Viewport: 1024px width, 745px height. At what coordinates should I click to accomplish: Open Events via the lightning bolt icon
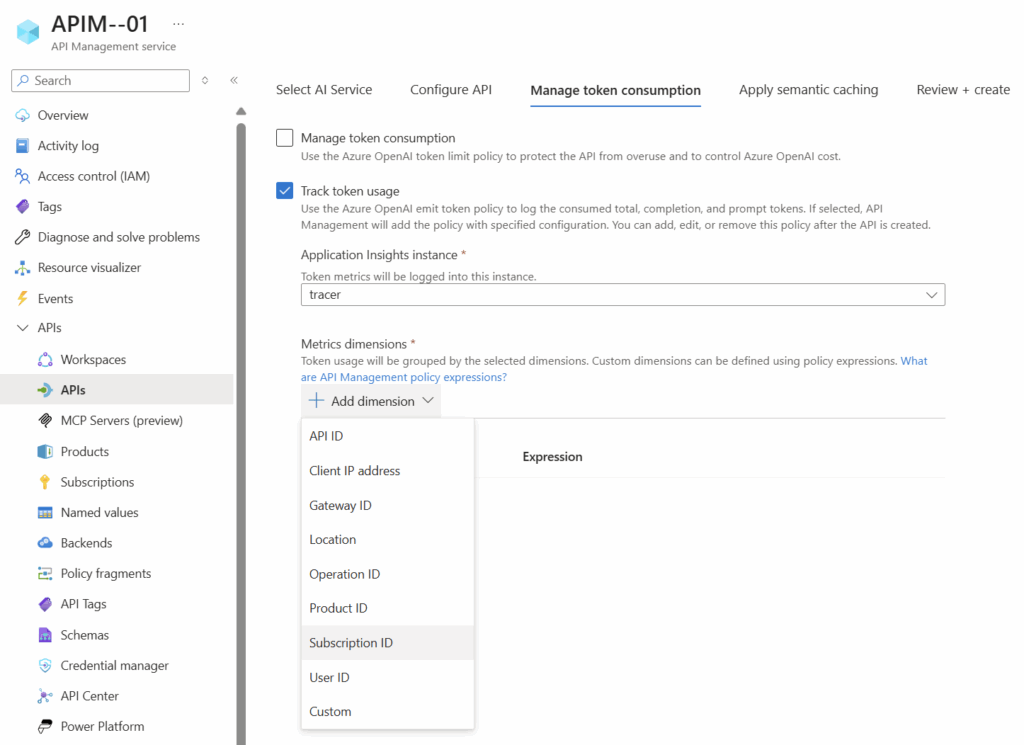coord(22,298)
